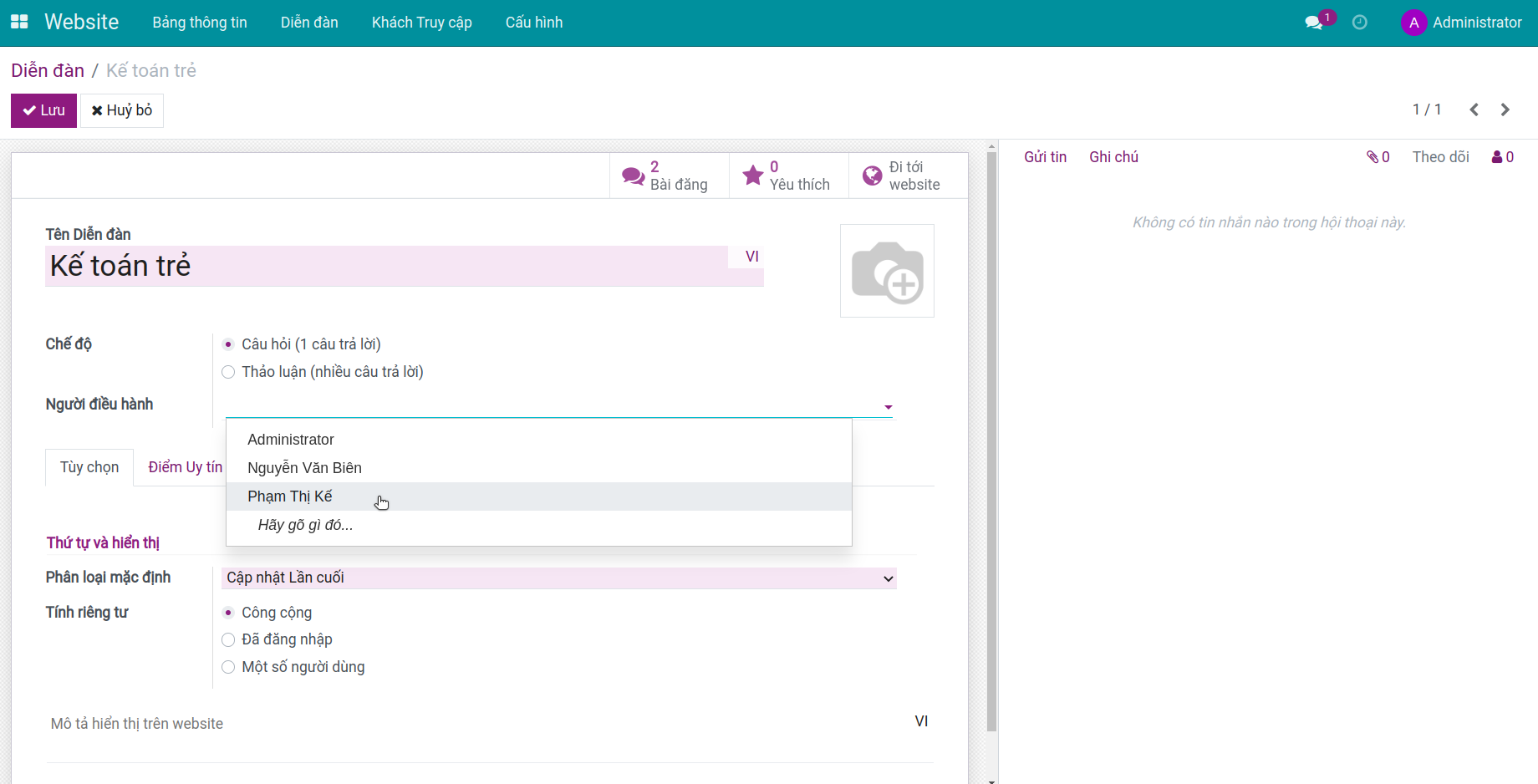Image resolution: width=1538 pixels, height=784 pixels.
Task: Click the Tên Diễn đàn name field
Action: click(x=384, y=266)
